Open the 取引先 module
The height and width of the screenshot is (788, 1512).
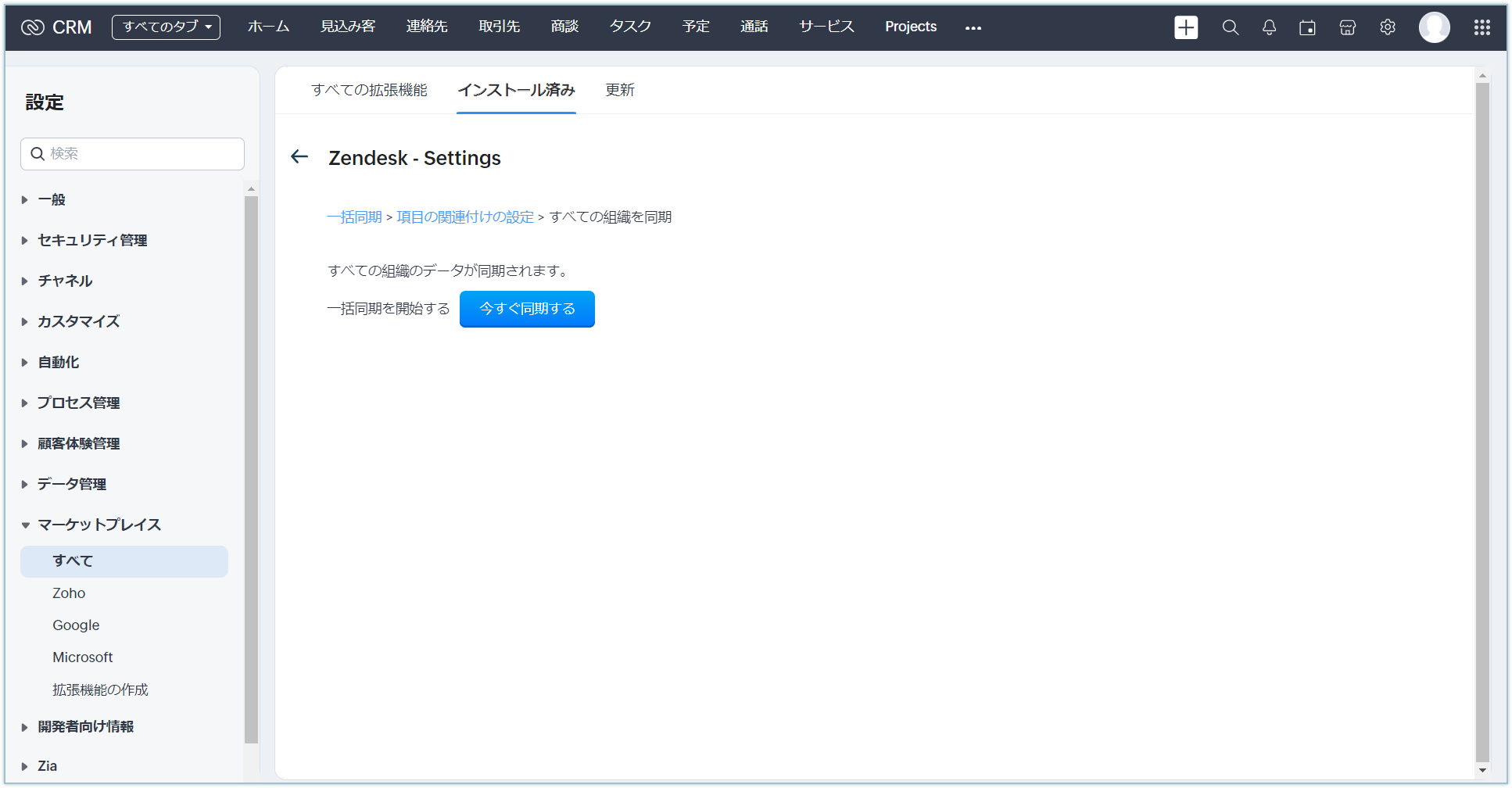tap(499, 27)
